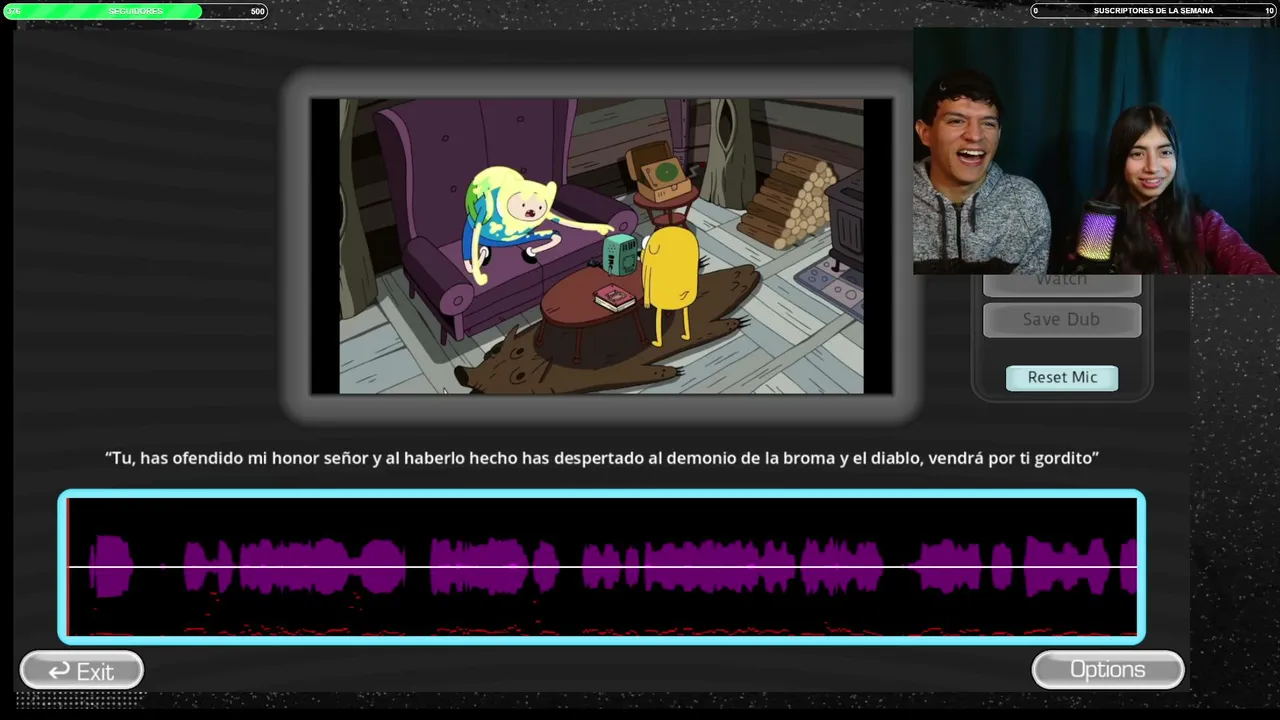Click the Save Dub button

click(1062, 319)
